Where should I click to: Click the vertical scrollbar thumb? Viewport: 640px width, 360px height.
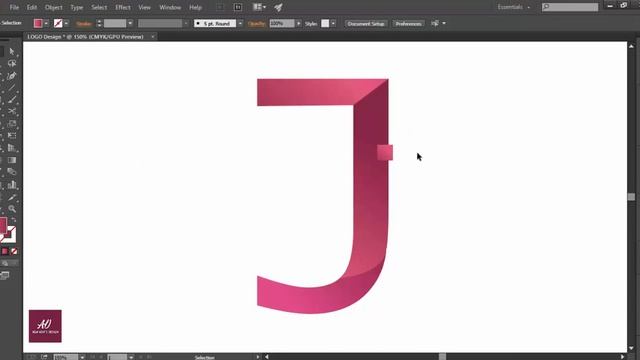(631, 197)
